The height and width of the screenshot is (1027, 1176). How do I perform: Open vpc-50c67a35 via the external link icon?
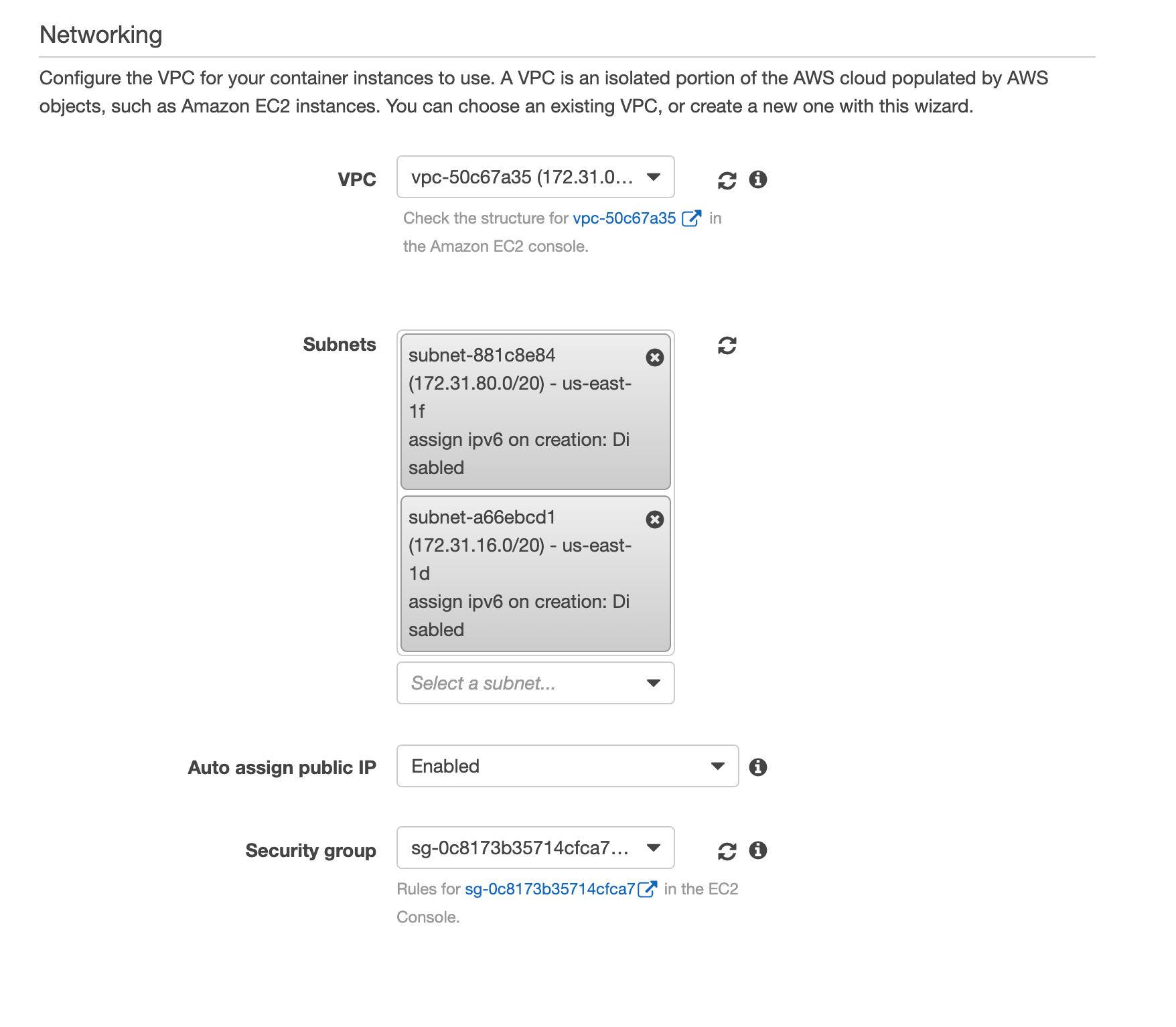pyautogui.click(x=692, y=218)
